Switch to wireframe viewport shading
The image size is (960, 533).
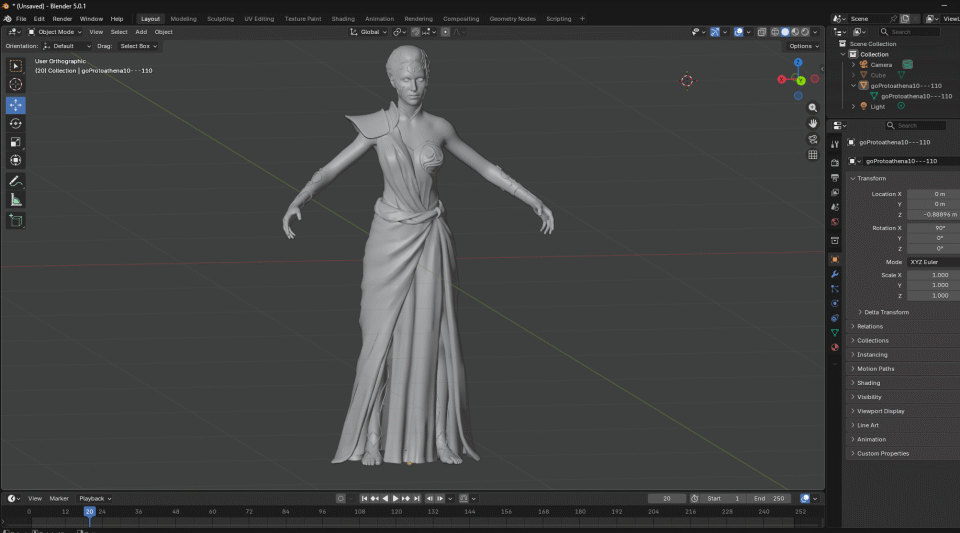click(774, 32)
